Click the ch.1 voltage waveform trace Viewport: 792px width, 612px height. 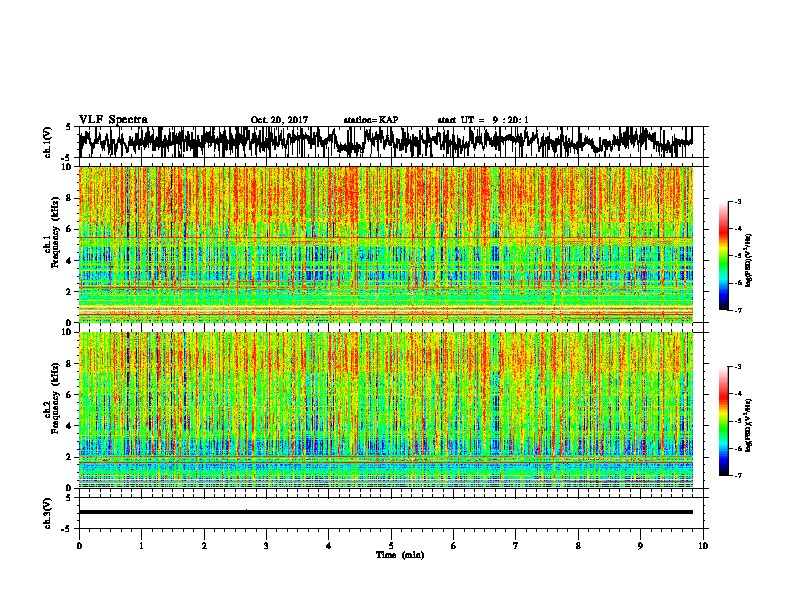[385, 142]
